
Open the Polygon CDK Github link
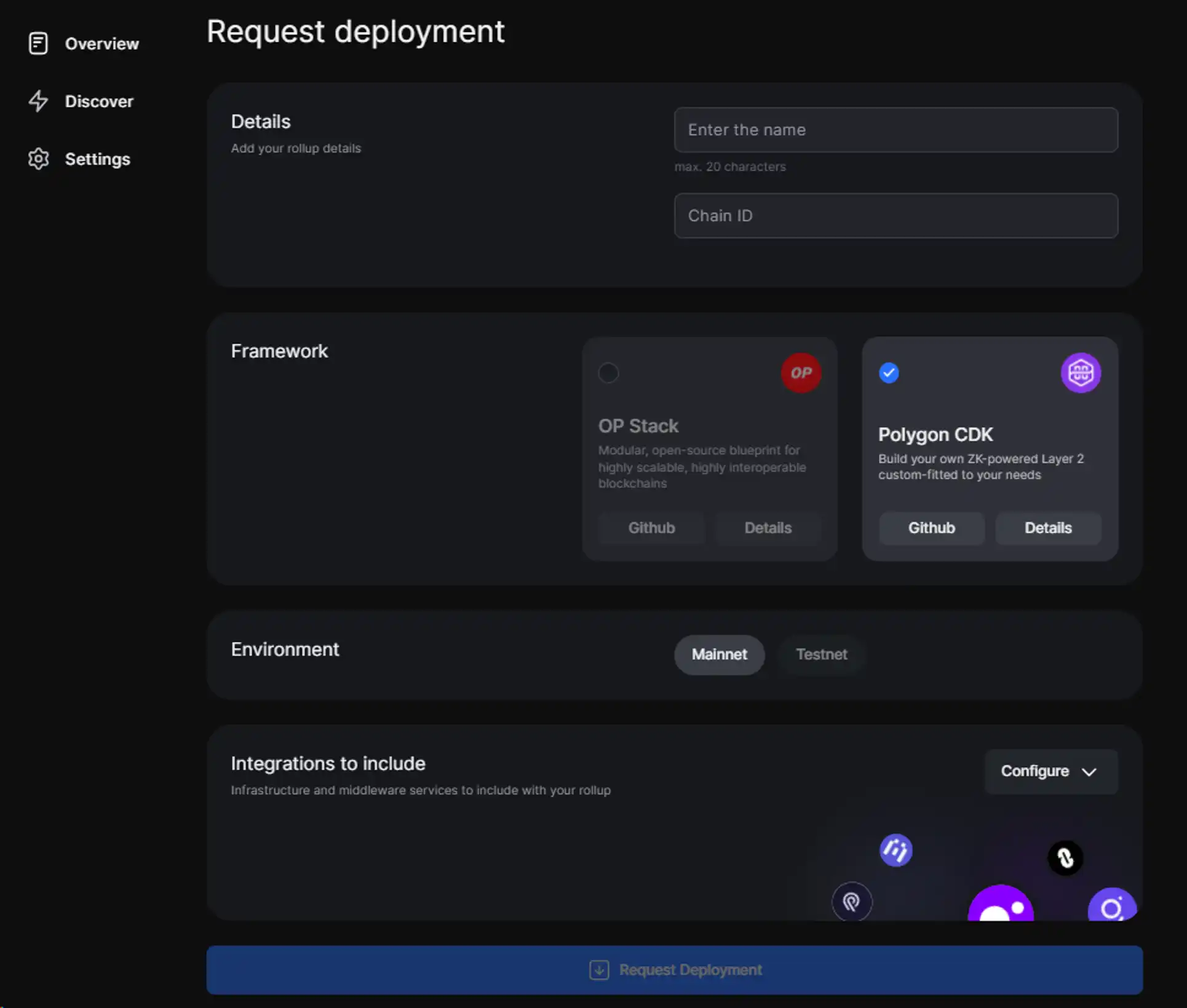coord(931,528)
